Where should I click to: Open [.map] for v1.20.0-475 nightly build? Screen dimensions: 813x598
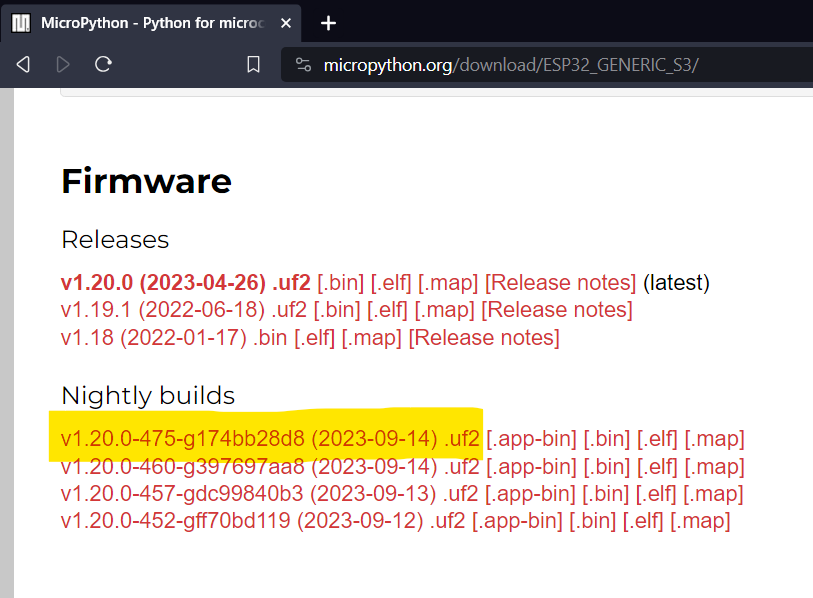[714, 439]
